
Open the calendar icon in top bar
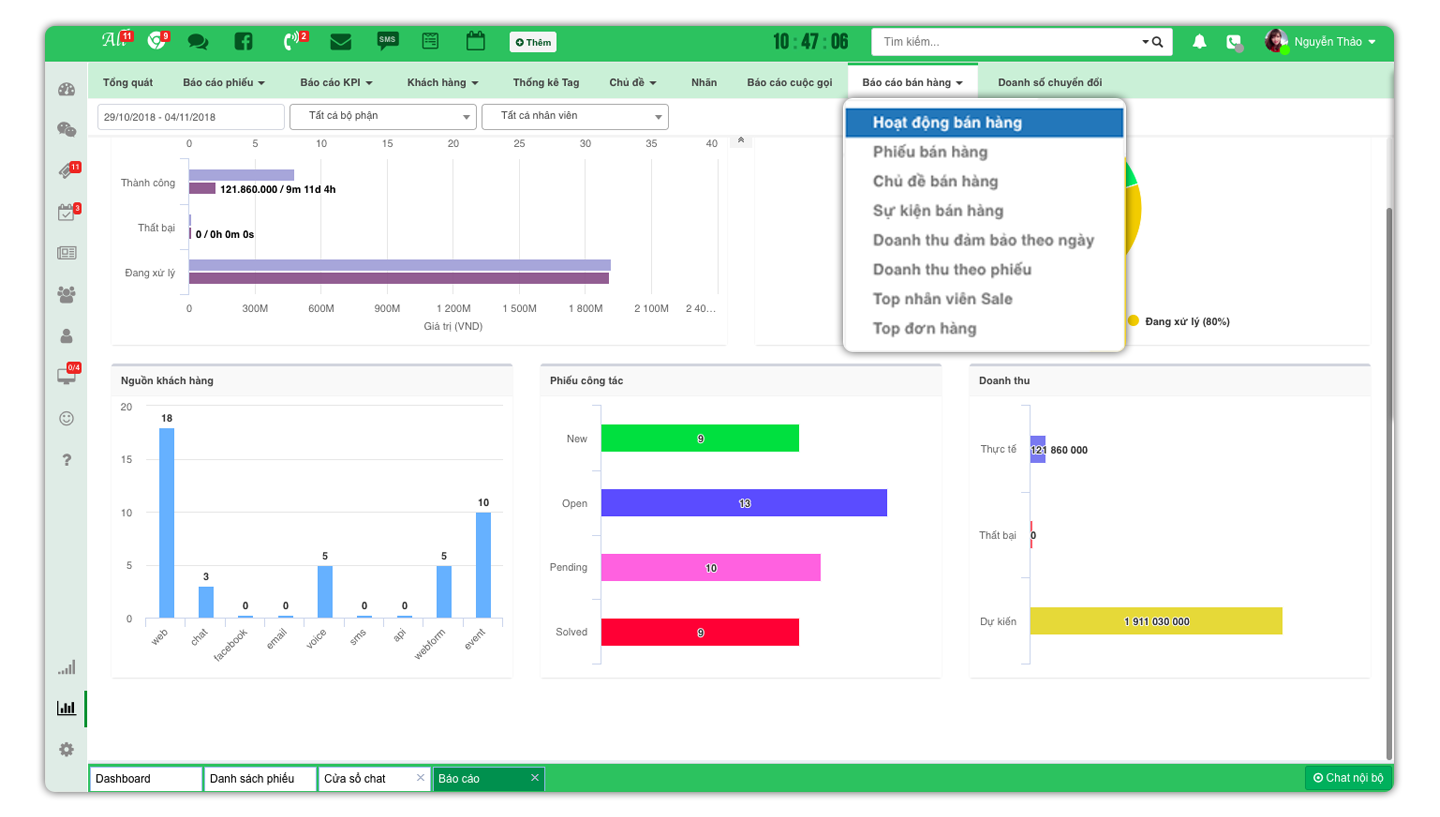(x=476, y=41)
